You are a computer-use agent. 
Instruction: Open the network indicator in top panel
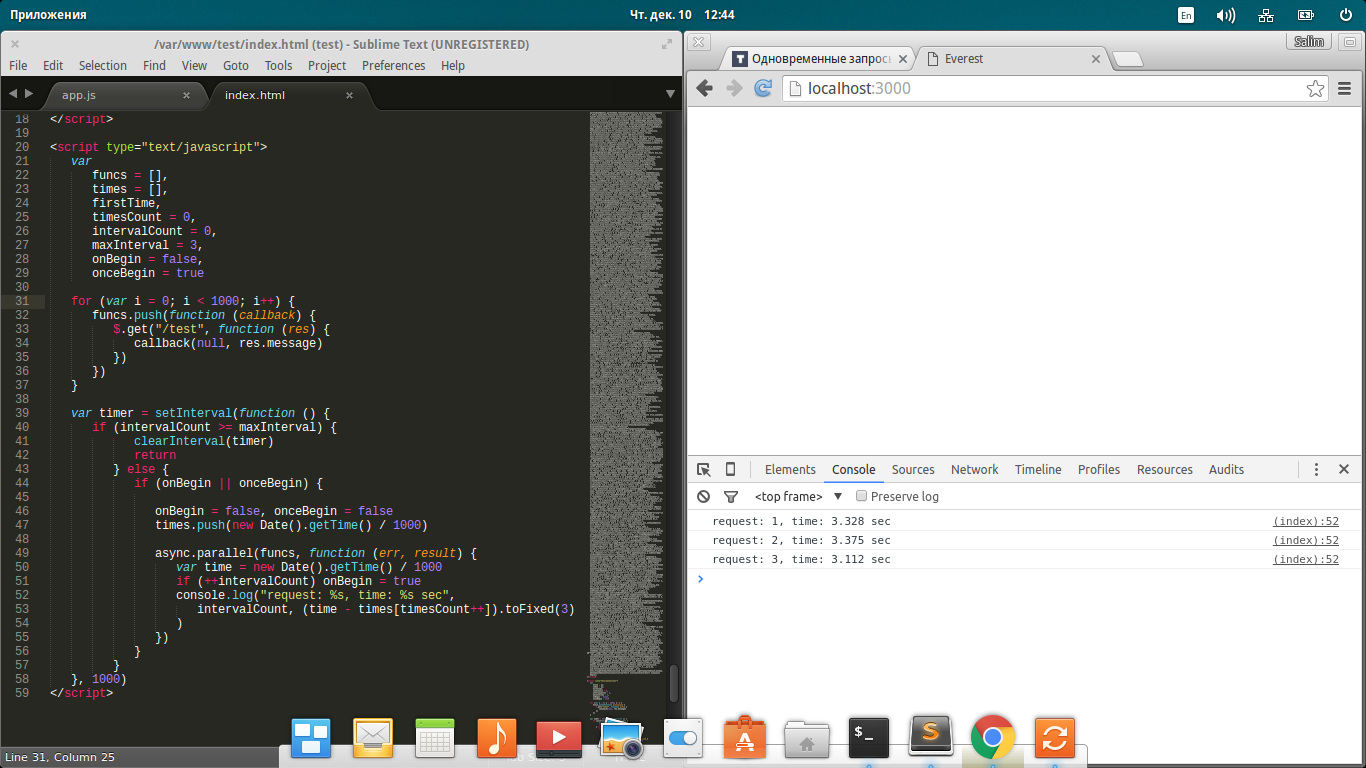pos(1266,15)
